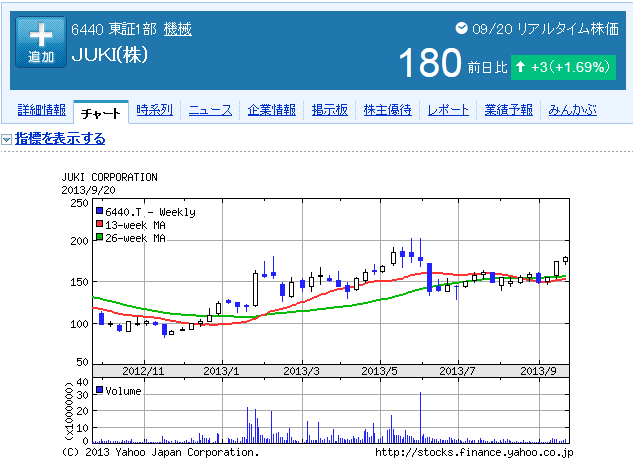The image size is (633, 462).
Task: Click the 2013/1 date axis label
Action: (x=221, y=371)
